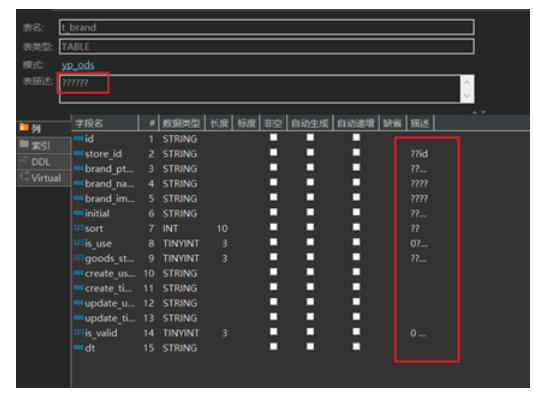
Task: Click the Virtual tab icon
Action: pos(24,176)
